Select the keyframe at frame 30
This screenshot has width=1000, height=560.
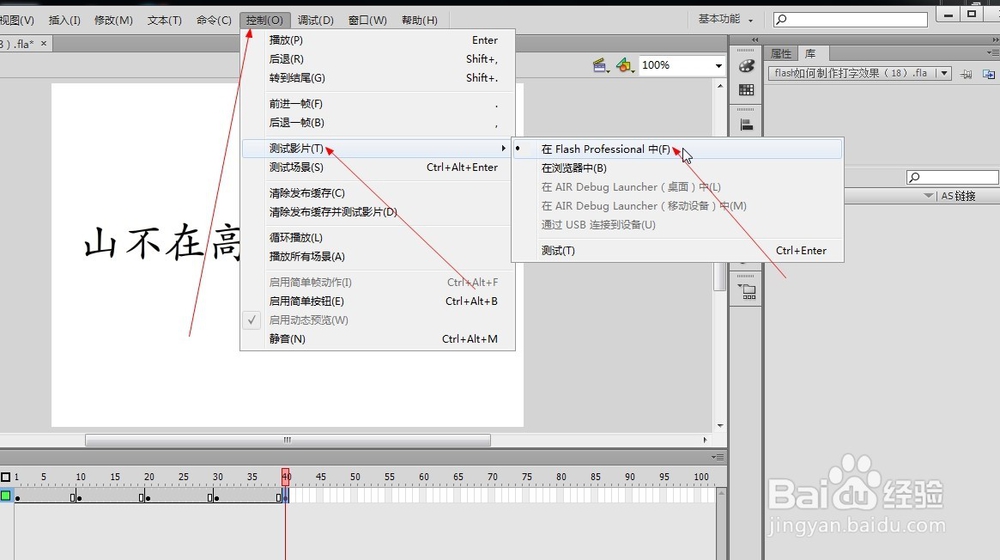pos(217,496)
